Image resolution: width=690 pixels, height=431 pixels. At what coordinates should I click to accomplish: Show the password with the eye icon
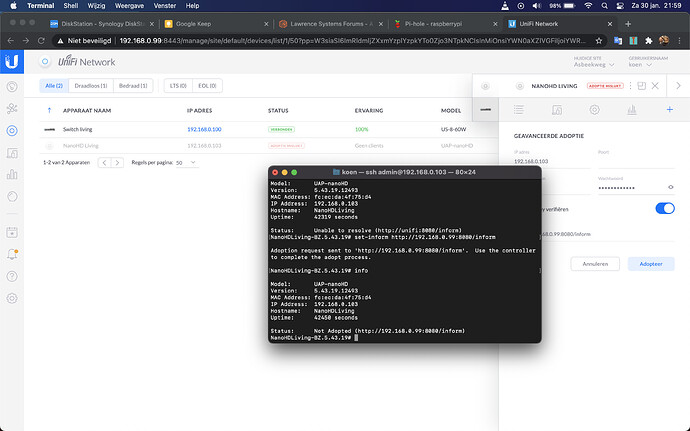coord(671,187)
